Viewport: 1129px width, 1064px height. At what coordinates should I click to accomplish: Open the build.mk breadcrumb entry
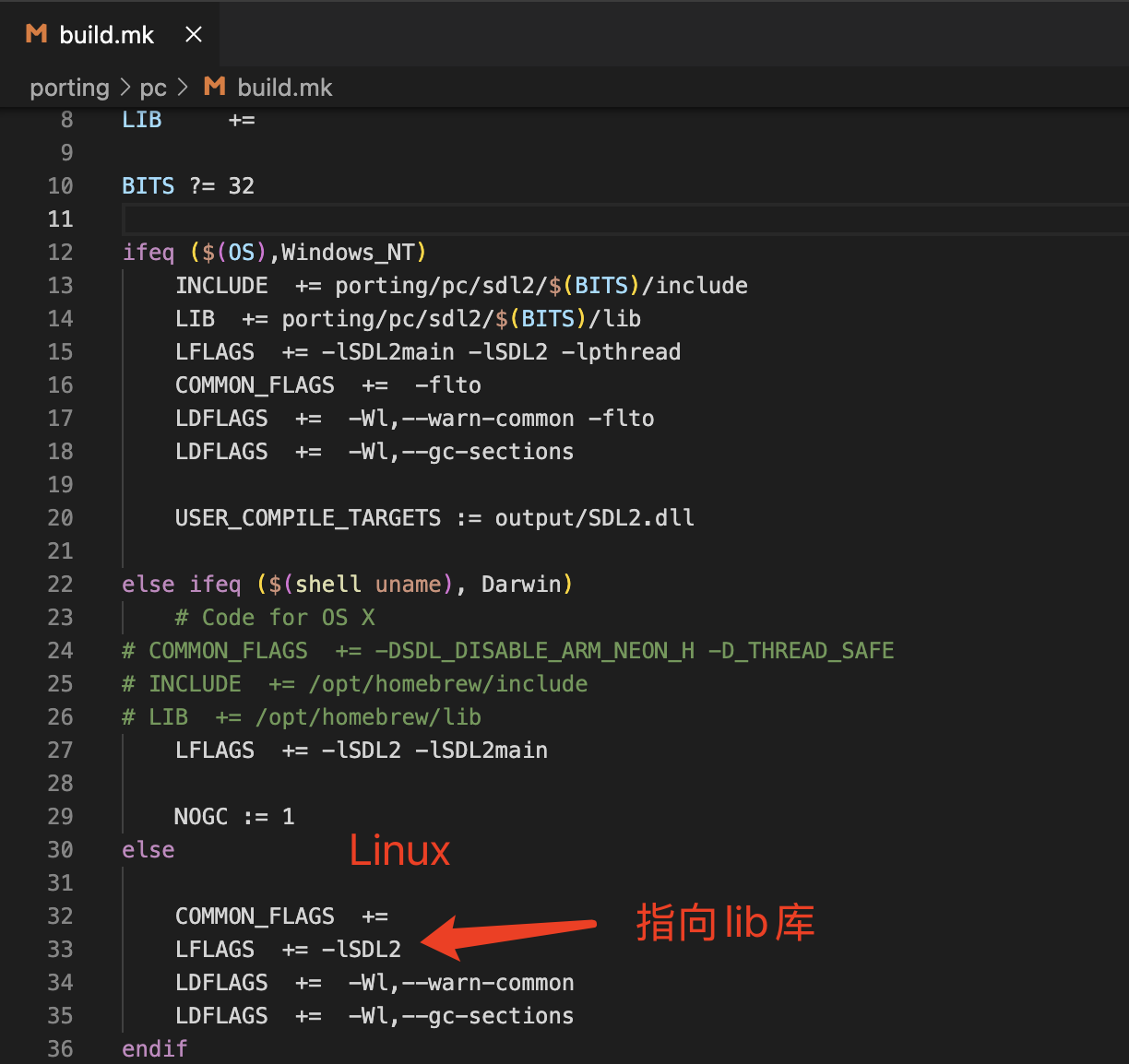(x=284, y=87)
